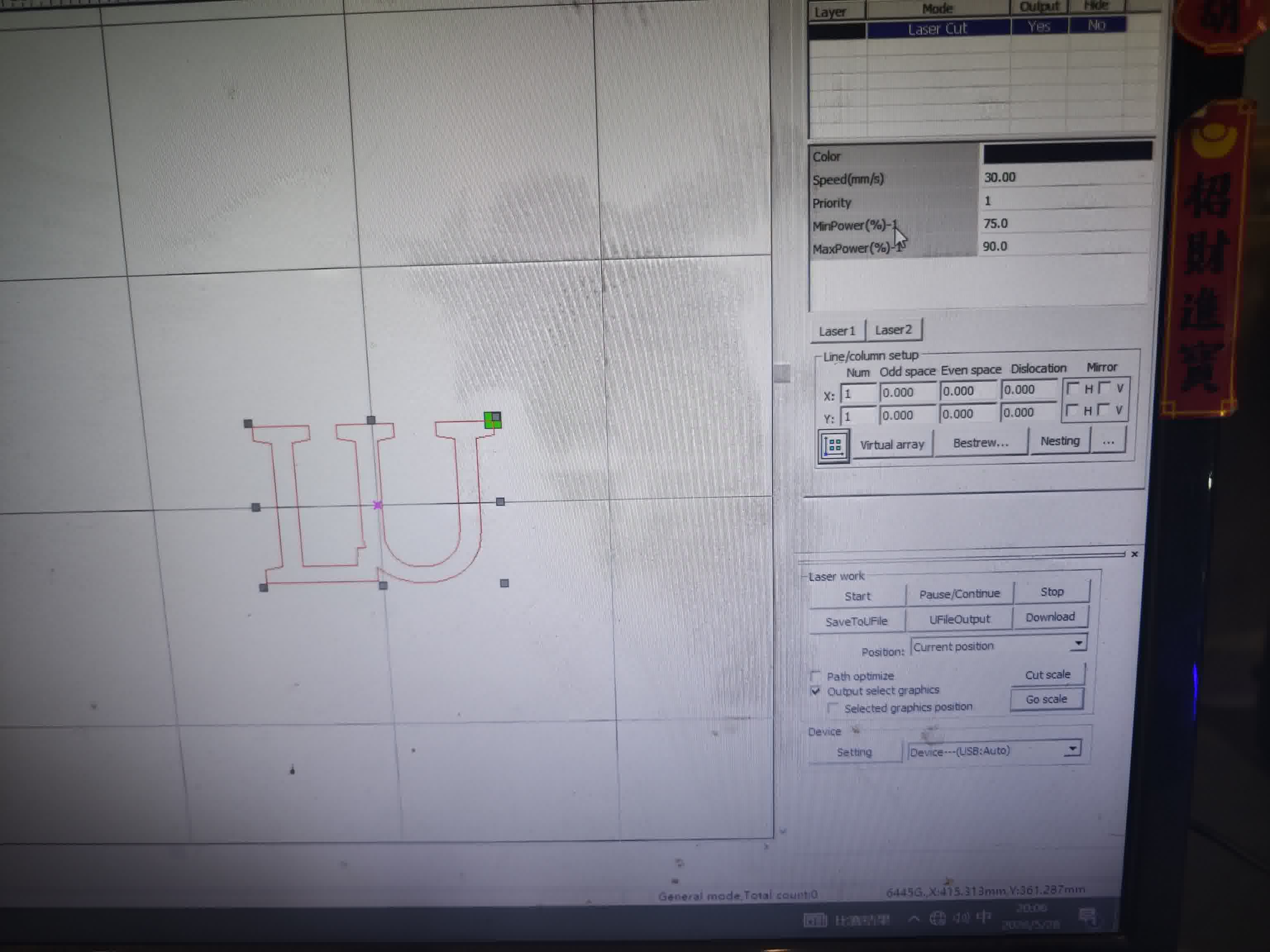This screenshot has height=952, width=1270.
Task: Click the canvas scroll-down arrow
Action: tap(783, 831)
